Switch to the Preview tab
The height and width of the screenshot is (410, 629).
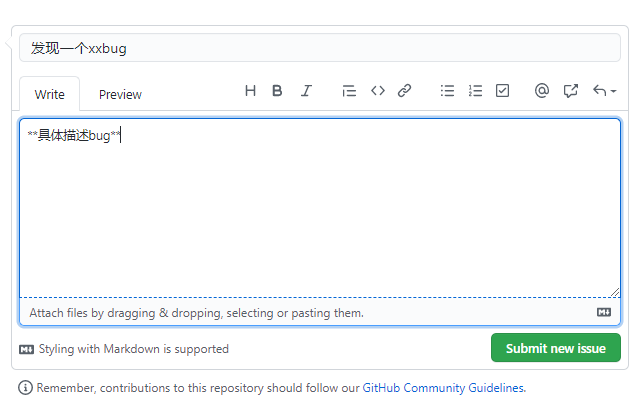(120, 94)
